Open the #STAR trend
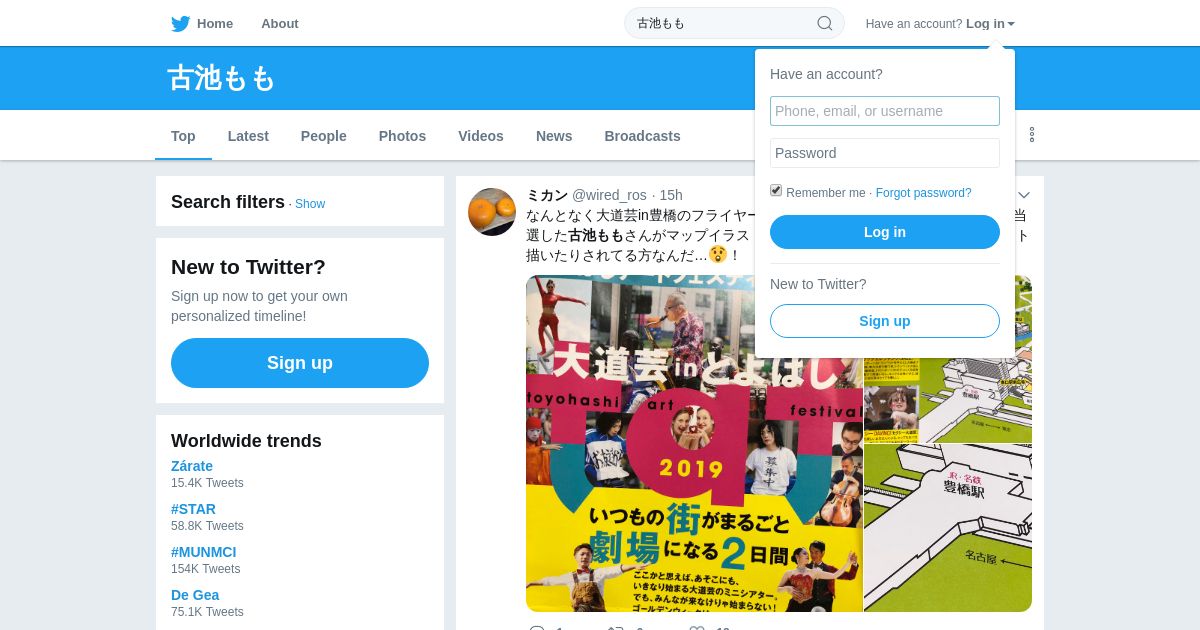The image size is (1200, 630). 193,509
